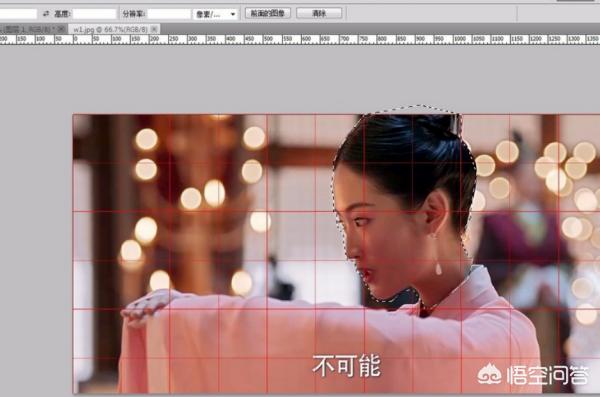
Task: Click the 清除 (Clear) button
Action: click(319, 13)
